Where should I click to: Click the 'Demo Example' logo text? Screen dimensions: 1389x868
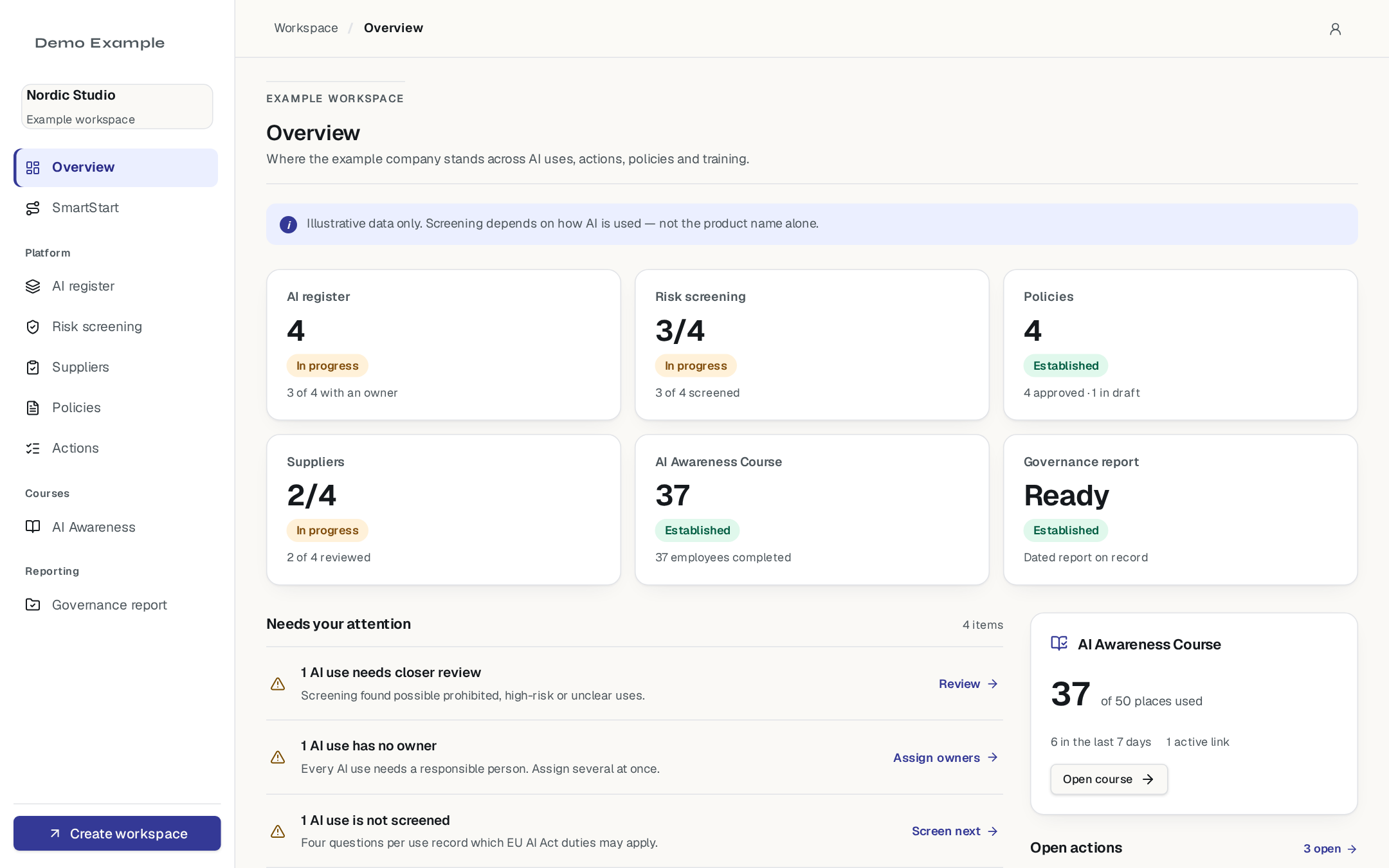click(x=100, y=43)
